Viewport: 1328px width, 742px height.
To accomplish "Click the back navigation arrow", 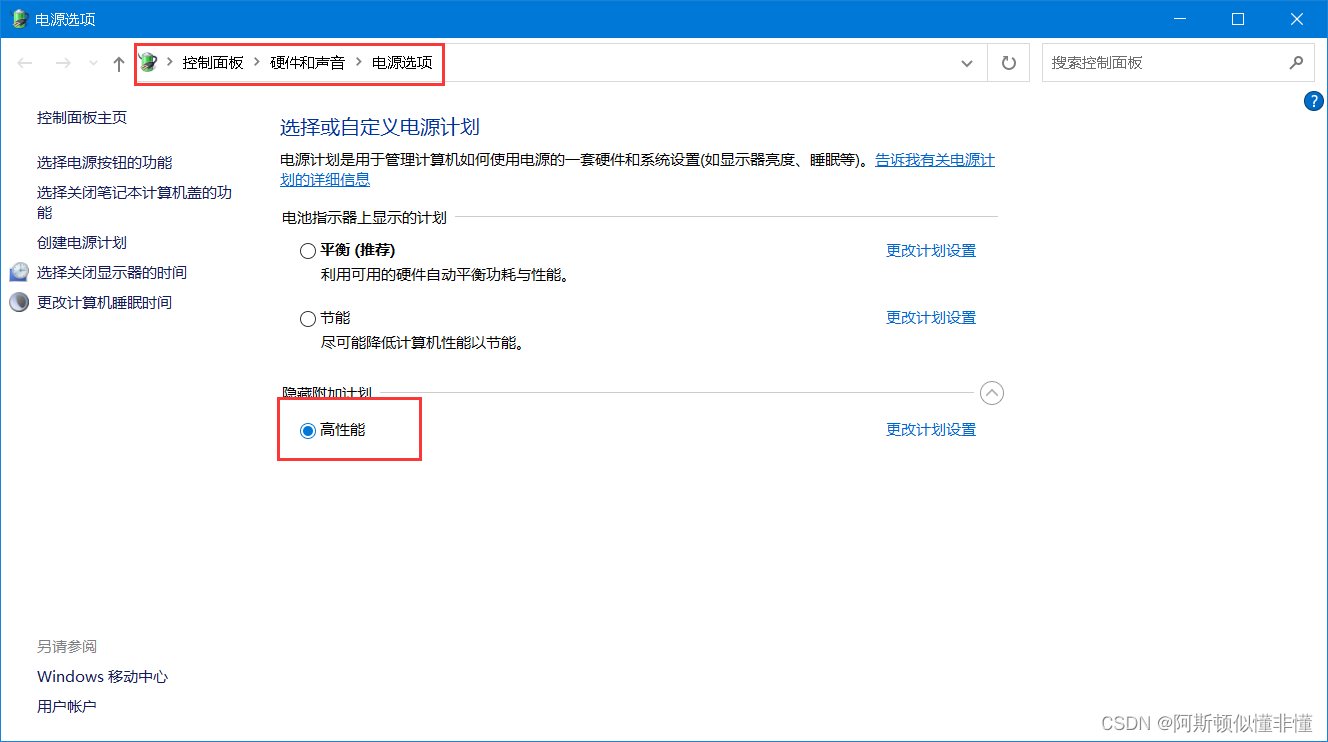I will pyautogui.click(x=24, y=62).
